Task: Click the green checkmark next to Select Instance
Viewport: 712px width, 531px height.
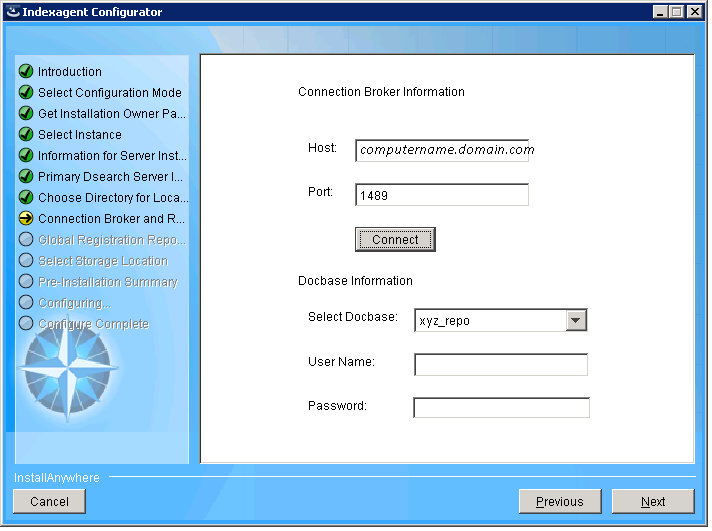Action: pyautogui.click(x=26, y=134)
